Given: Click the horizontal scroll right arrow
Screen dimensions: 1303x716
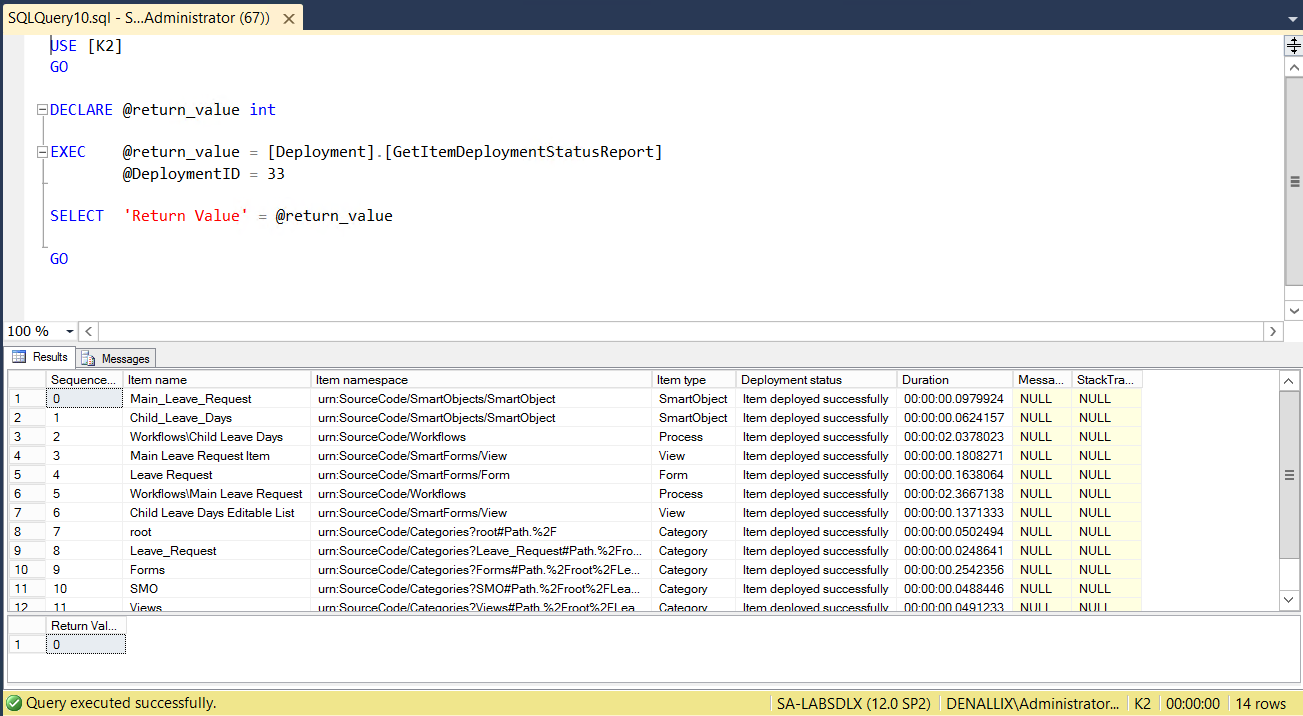Looking at the screenshot, I should [x=1273, y=331].
